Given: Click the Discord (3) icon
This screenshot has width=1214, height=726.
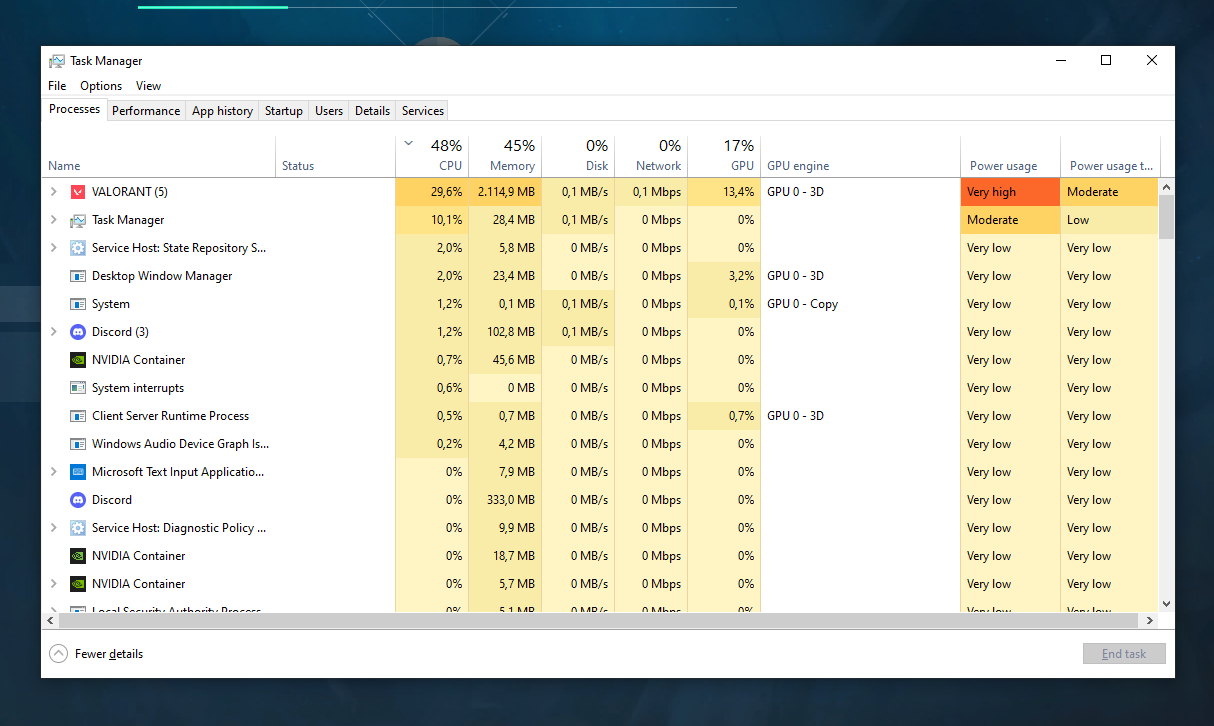Looking at the screenshot, I should (78, 332).
